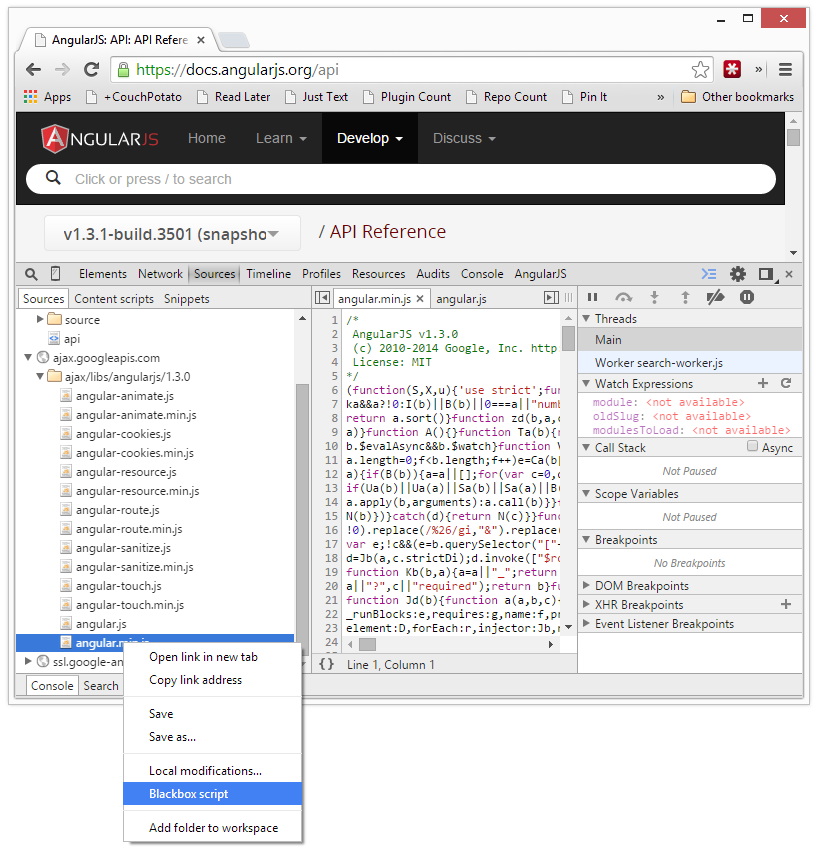Refresh watch expressions icon
Image resolution: width=817 pixels, height=850 pixels.
coord(786,383)
